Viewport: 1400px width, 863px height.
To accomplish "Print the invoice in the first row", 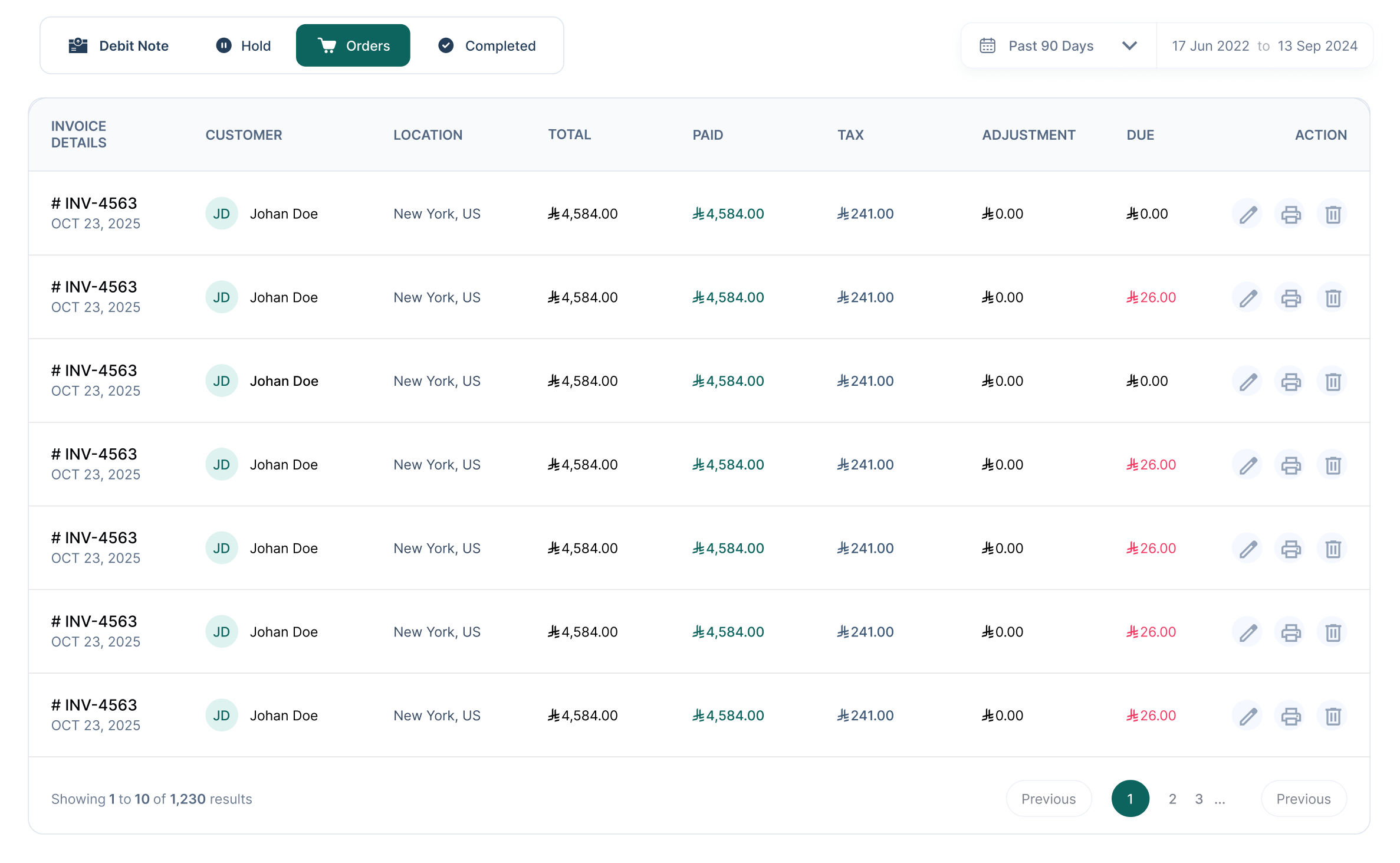I will coord(1290,214).
